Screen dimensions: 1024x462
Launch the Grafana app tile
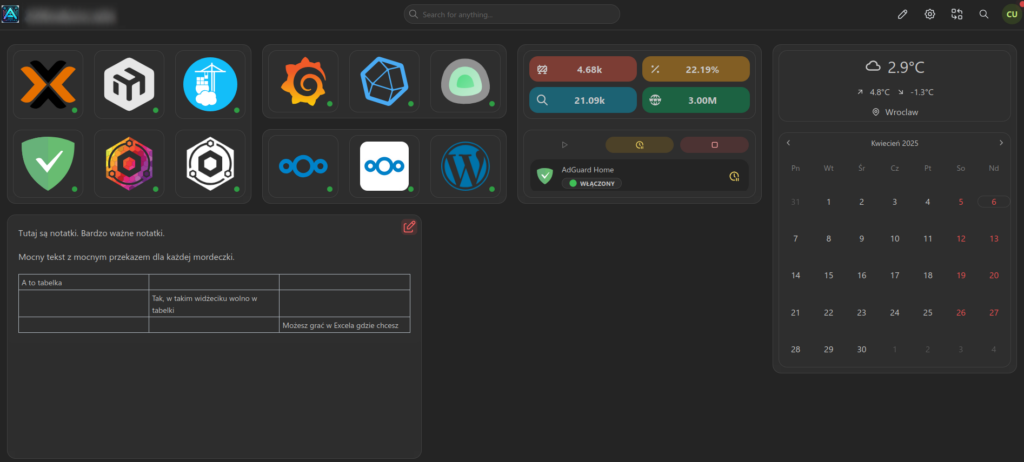tap(303, 81)
